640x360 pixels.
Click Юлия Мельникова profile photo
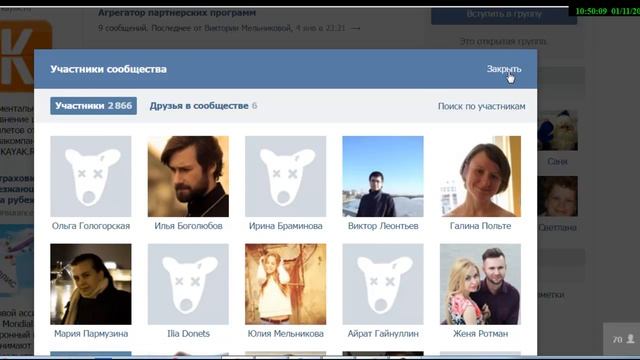click(x=286, y=284)
